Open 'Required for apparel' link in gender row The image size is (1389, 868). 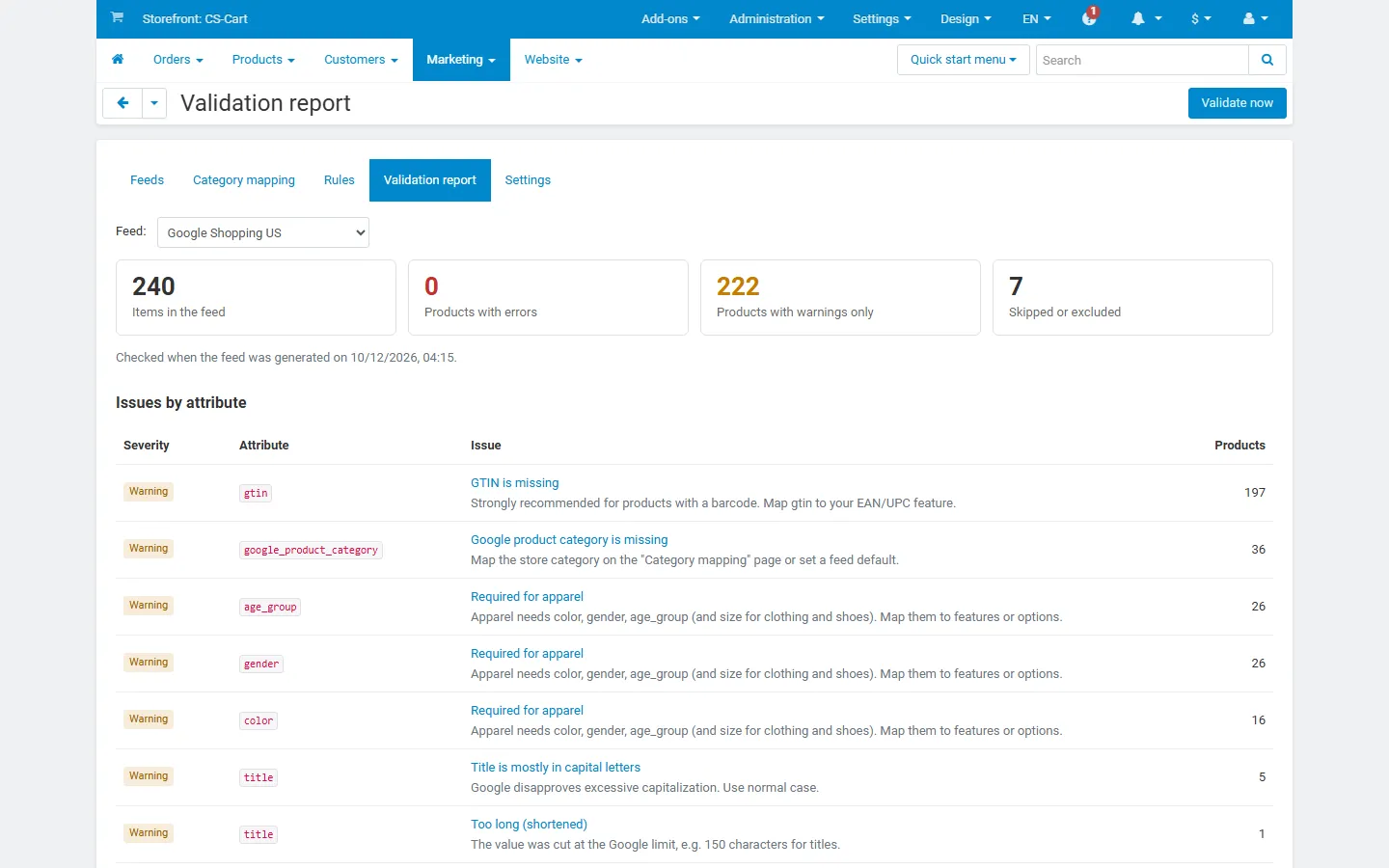point(527,654)
